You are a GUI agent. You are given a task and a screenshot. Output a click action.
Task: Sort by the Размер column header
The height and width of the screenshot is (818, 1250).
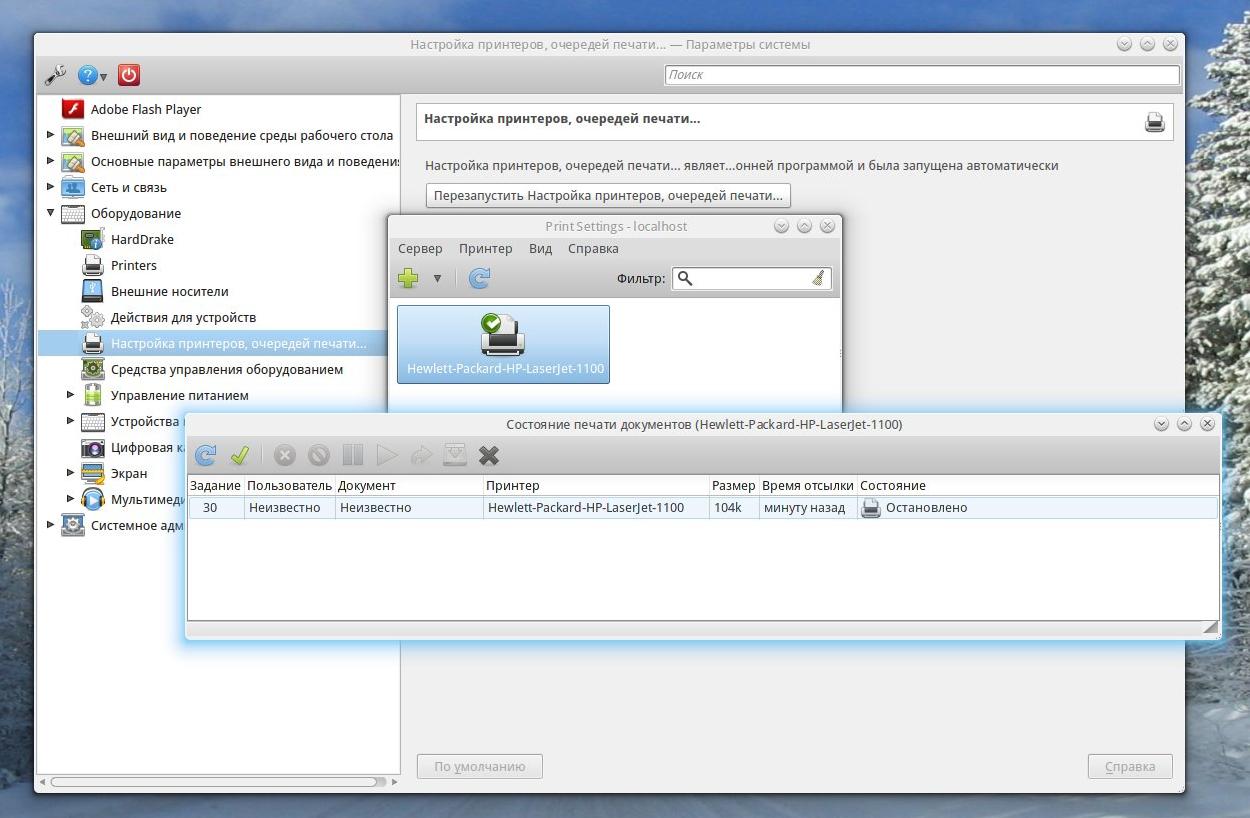(734, 485)
